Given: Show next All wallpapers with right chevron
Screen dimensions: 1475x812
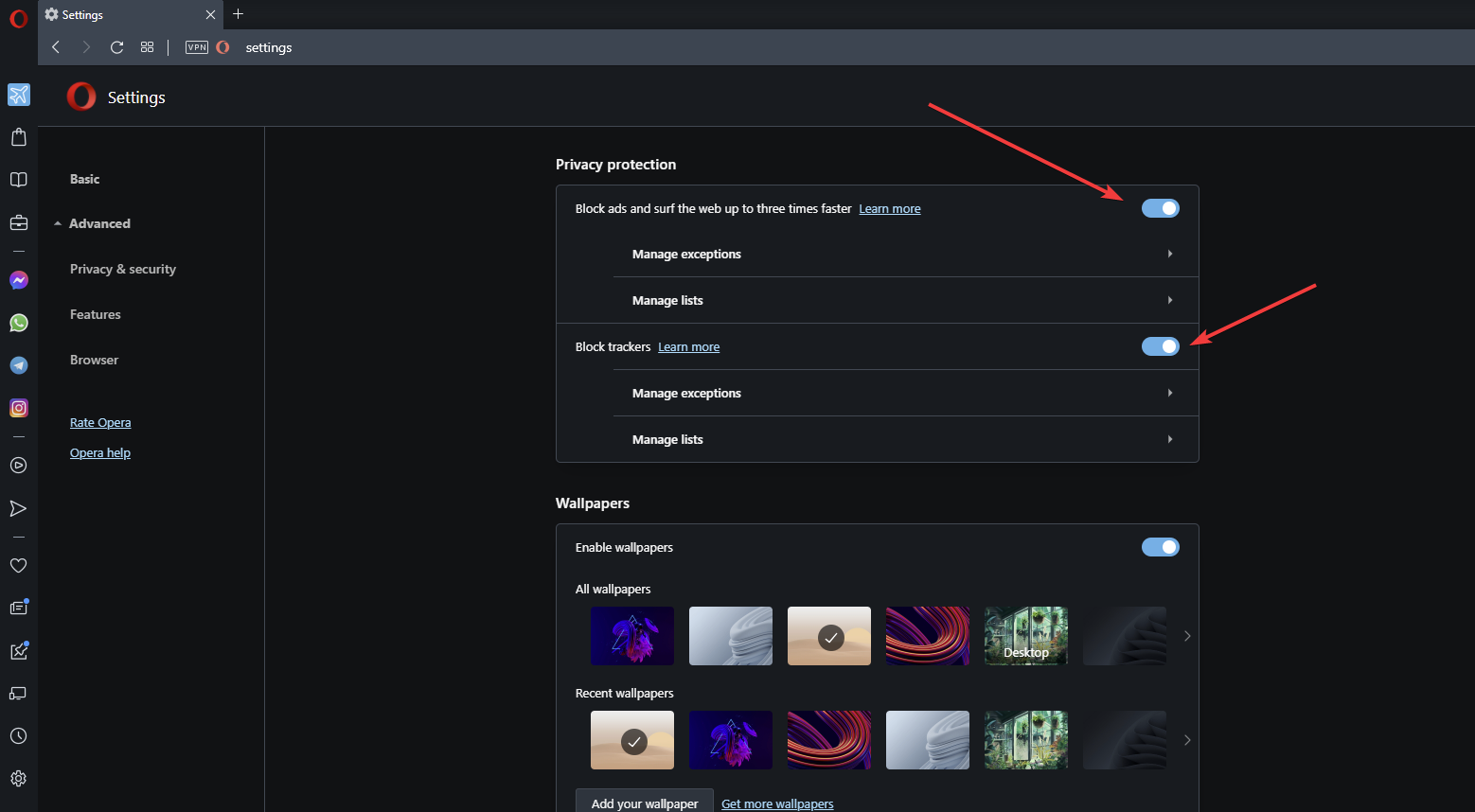Looking at the screenshot, I should 1187,636.
